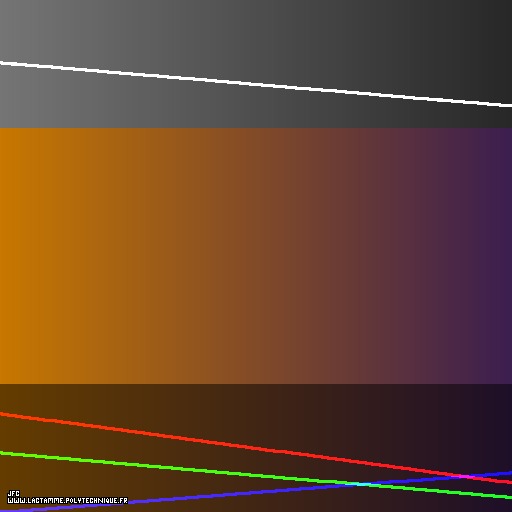Screen dimensions: 512x512
Task: Click the red diagonal line
Action: pos(256,448)
